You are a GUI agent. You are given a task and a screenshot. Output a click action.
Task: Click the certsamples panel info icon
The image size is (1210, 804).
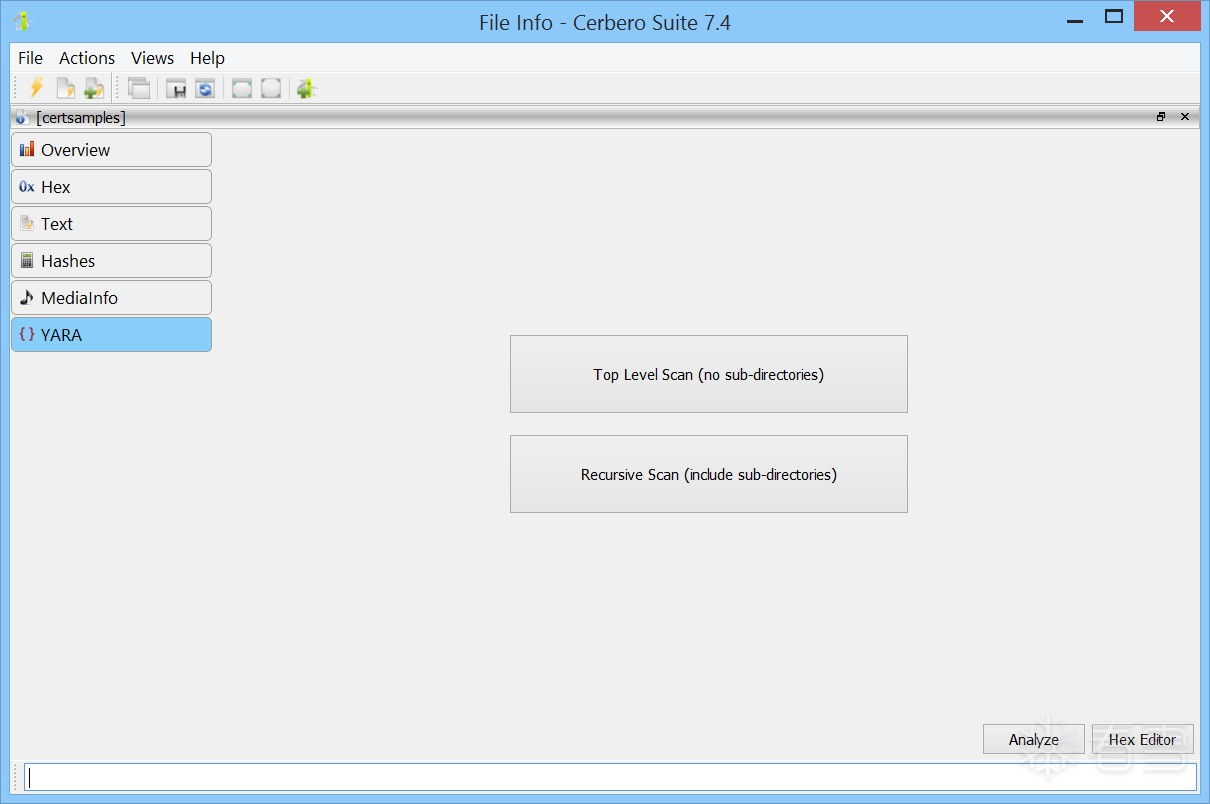coord(22,117)
